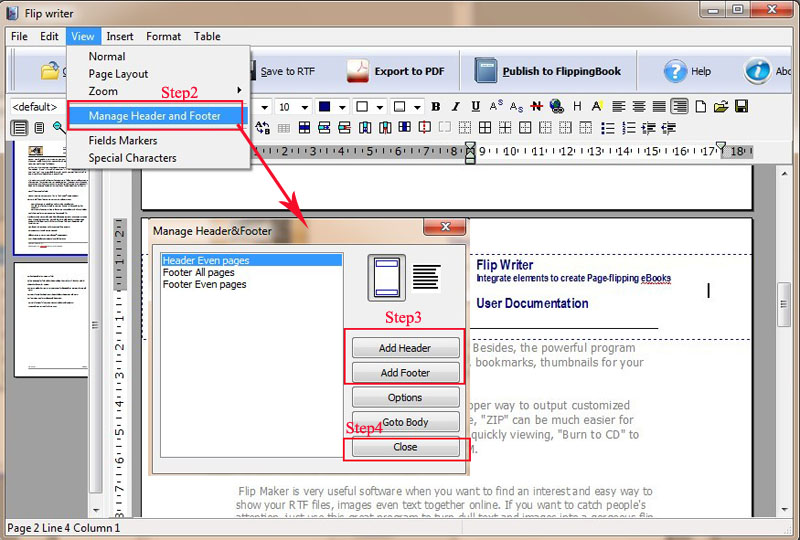Click the document vertical scrollbar handle
The image size is (800, 540).
coord(783,304)
